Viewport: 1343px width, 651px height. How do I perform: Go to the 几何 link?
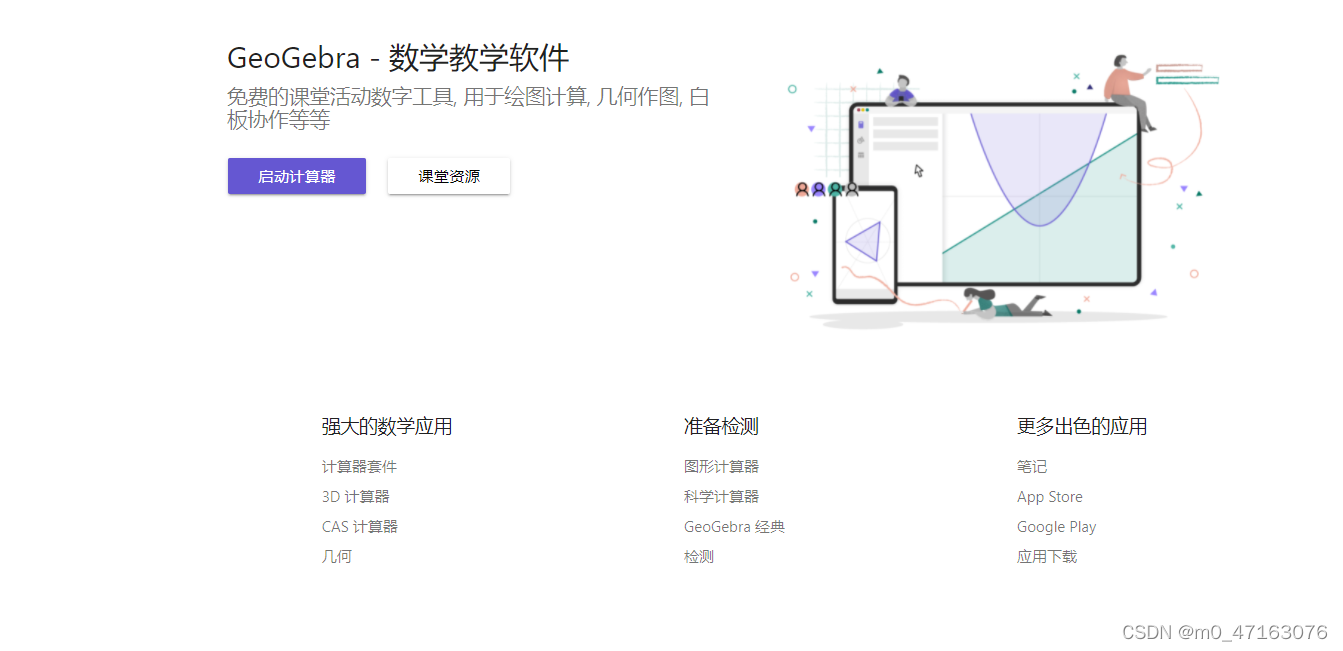click(x=336, y=557)
